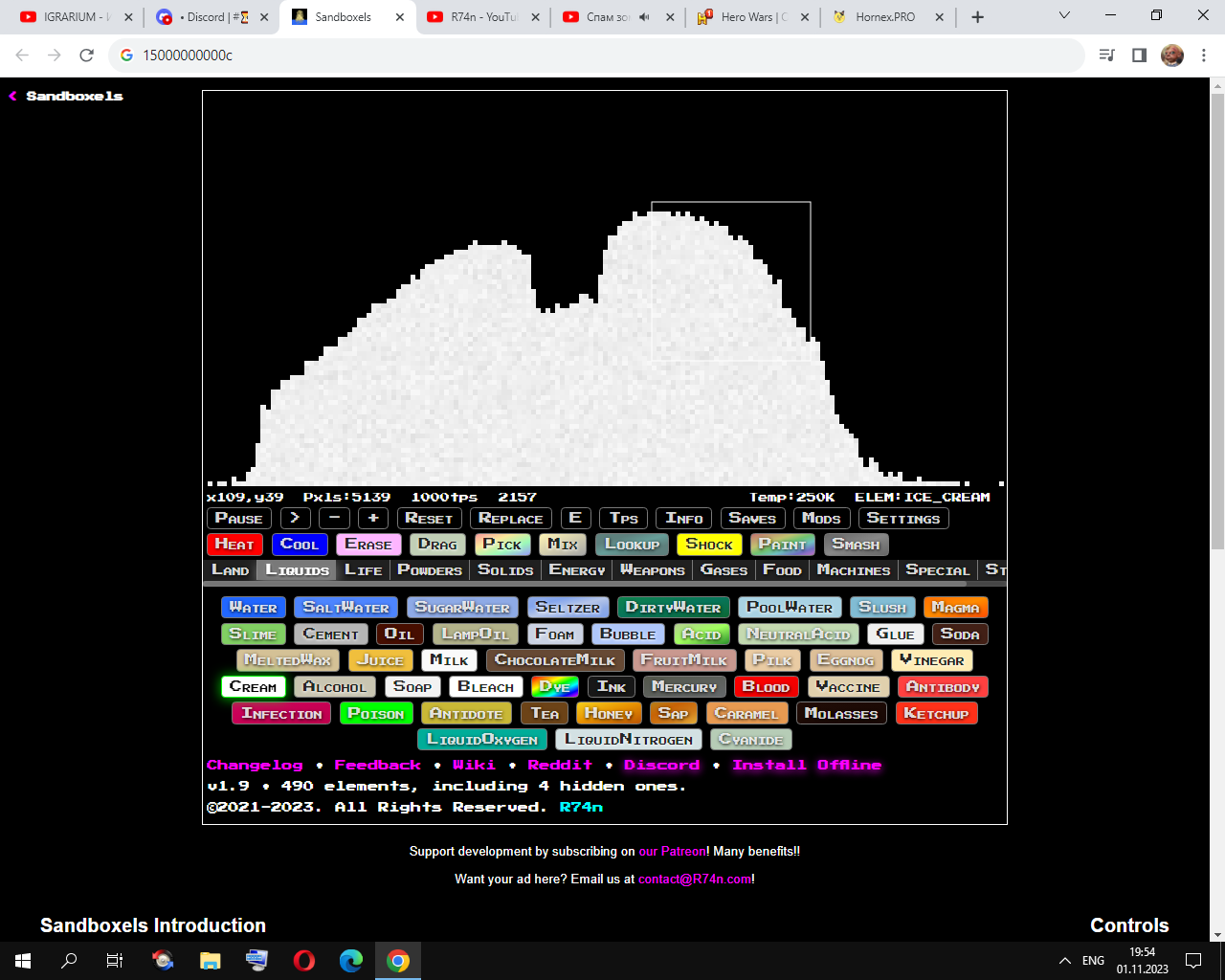This screenshot has width=1225, height=980.
Task: Select the Lookup tool
Action: pos(633,545)
